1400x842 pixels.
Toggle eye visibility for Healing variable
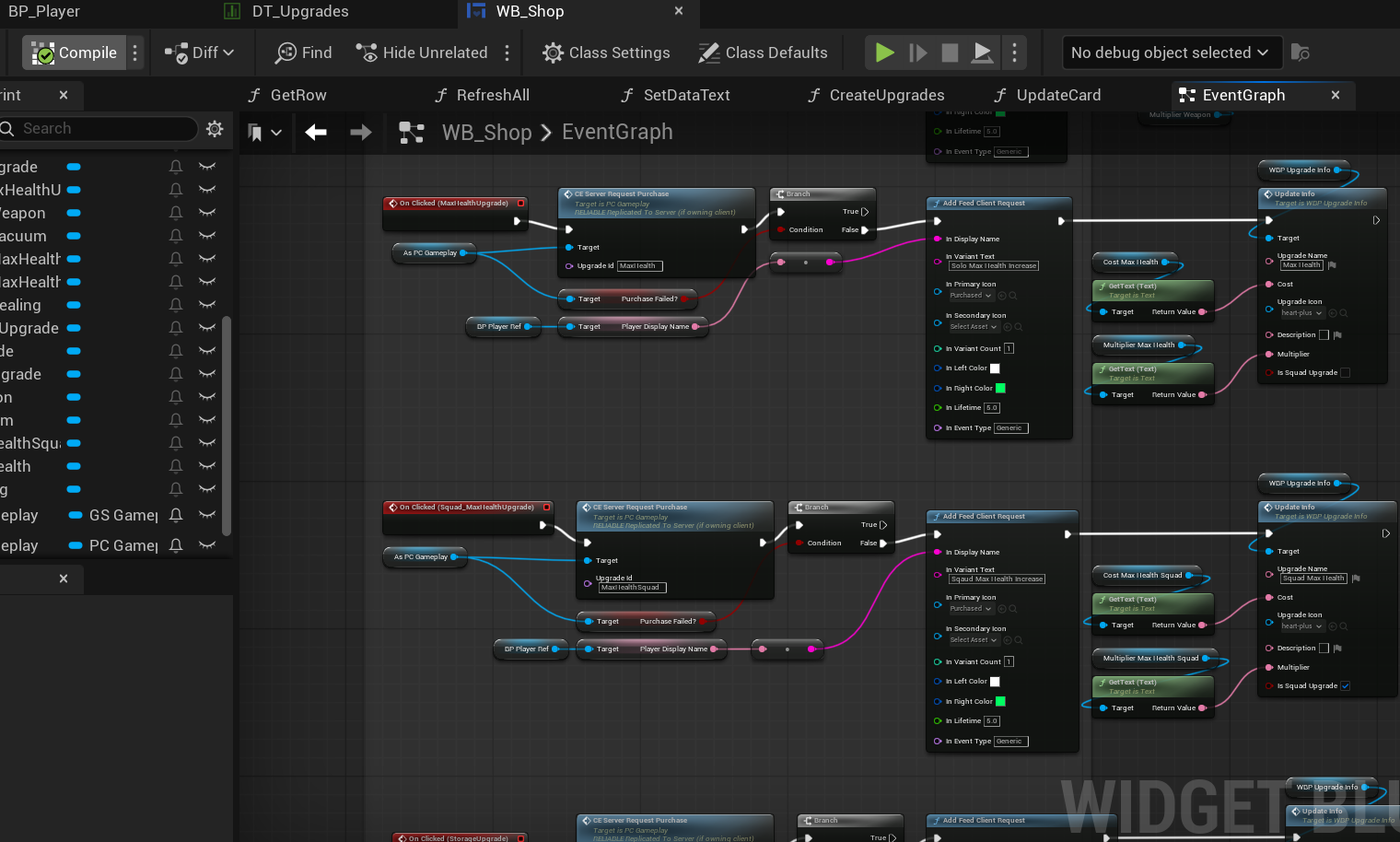(x=207, y=304)
